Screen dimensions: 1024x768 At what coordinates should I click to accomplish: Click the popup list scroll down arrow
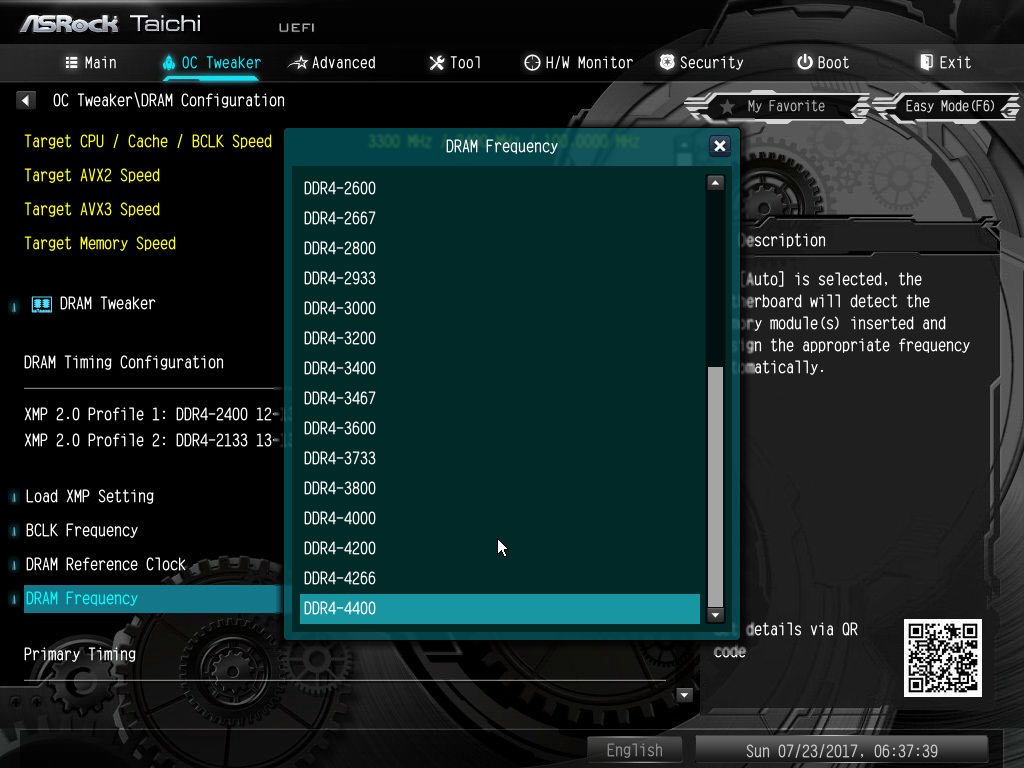pyautogui.click(x=715, y=615)
